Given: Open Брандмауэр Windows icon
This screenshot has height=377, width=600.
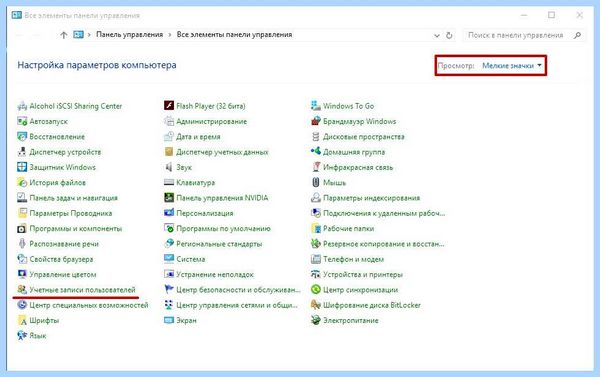Looking at the screenshot, I should [x=316, y=121].
